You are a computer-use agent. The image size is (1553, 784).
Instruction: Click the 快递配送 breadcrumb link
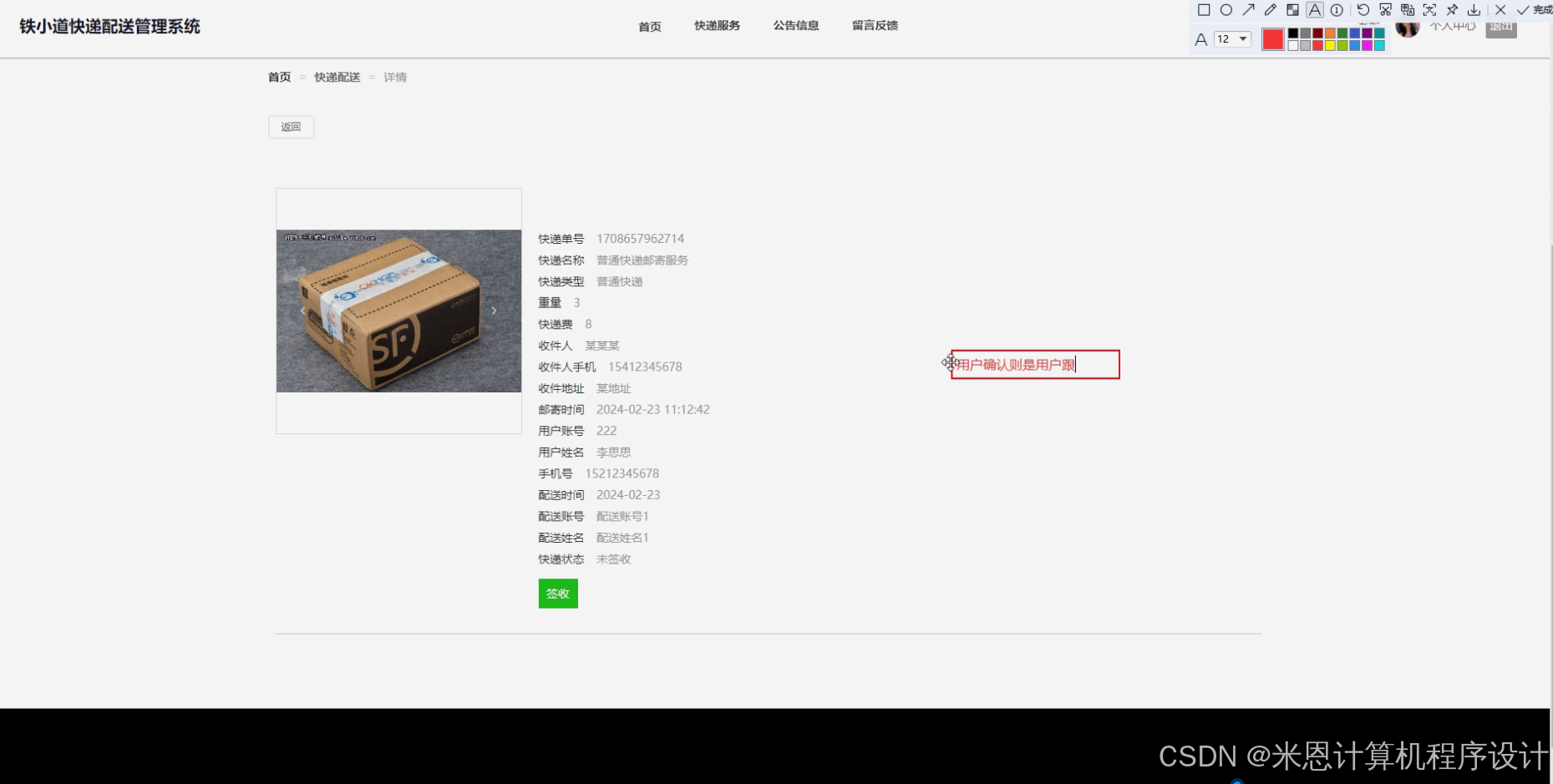337,77
